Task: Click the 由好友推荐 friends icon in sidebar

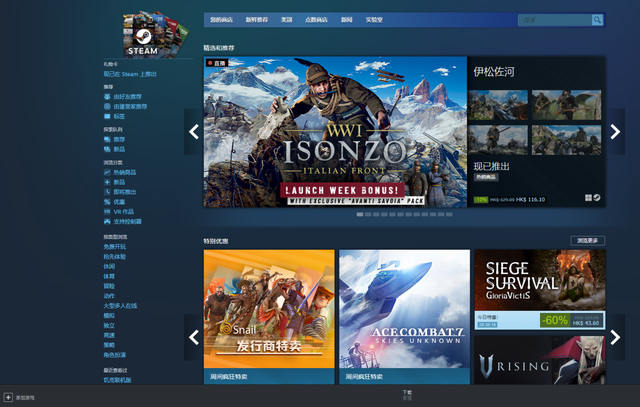Action: tap(107, 97)
